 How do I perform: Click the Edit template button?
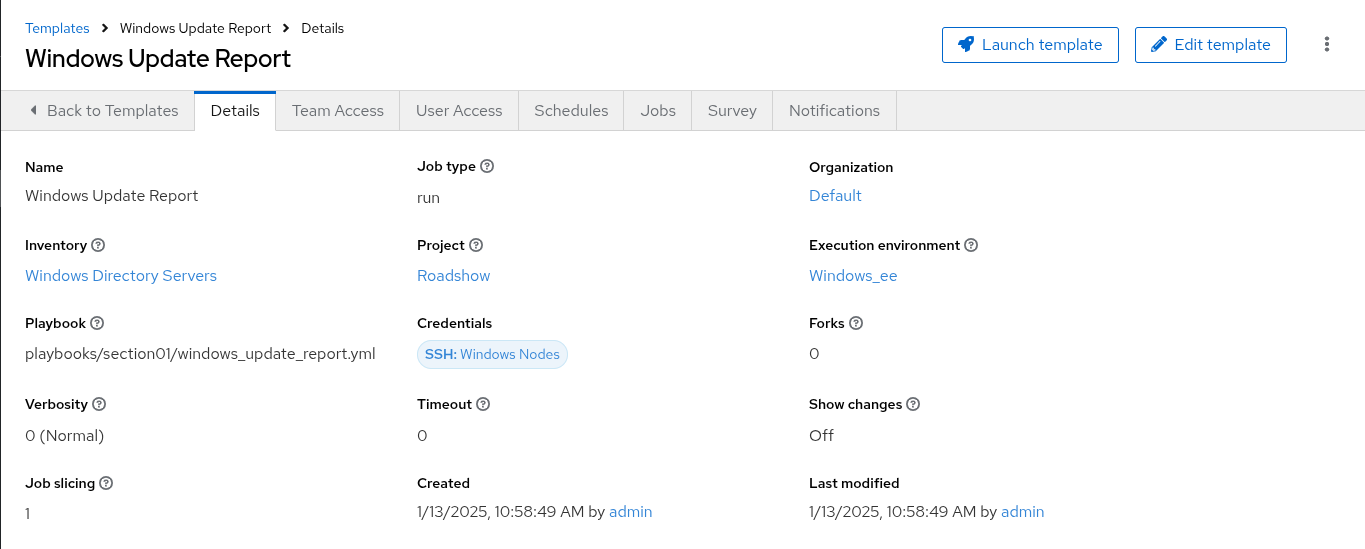1211,45
